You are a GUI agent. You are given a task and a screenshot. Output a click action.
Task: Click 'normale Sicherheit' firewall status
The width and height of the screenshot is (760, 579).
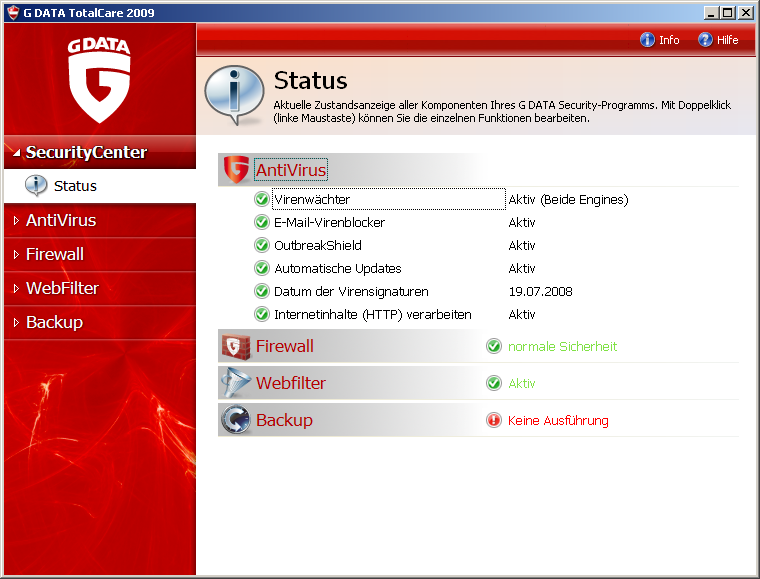click(x=563, y=346)
